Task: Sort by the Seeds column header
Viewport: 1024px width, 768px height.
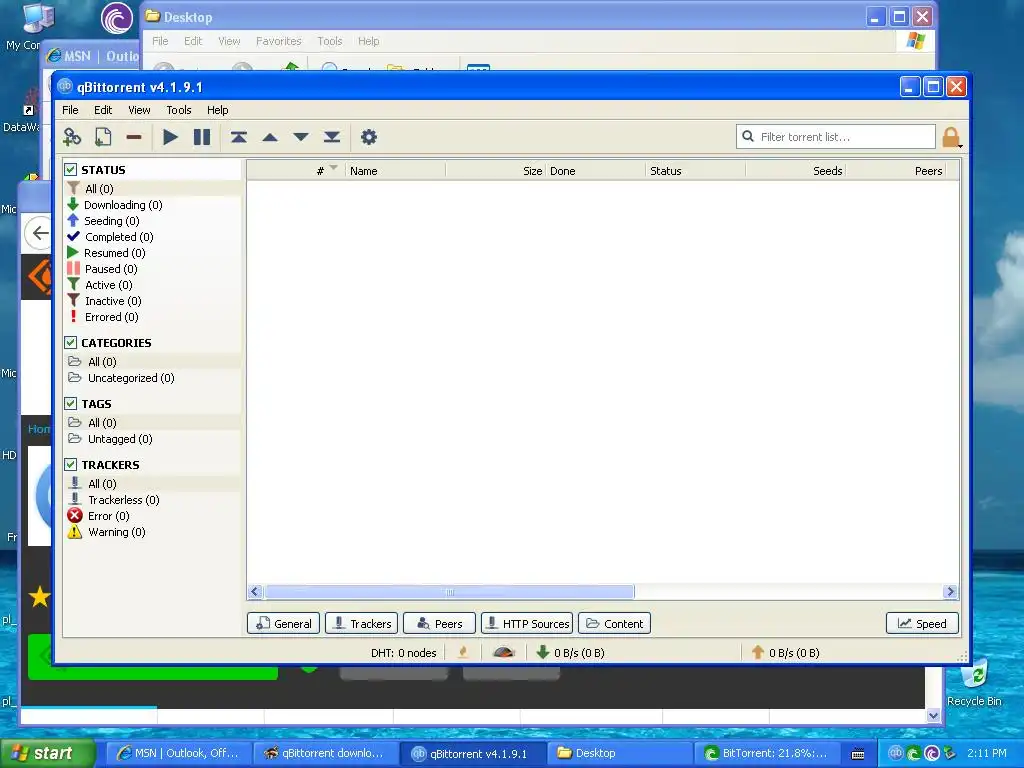Action: [x=795, y=170]
